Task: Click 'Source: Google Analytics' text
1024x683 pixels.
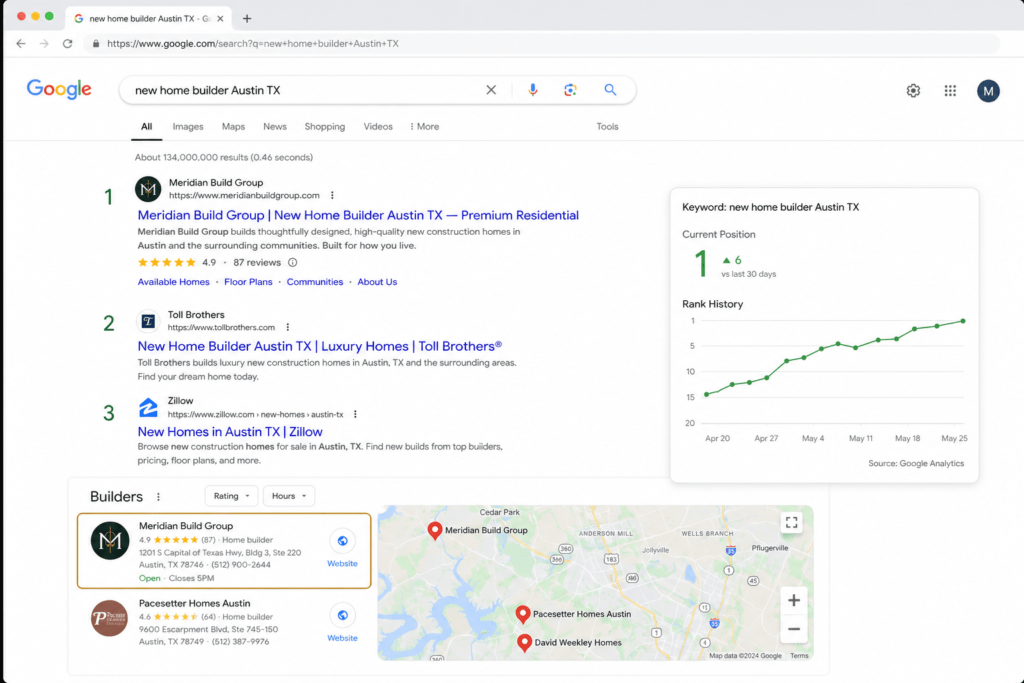Action: click(x=916, y=464)
